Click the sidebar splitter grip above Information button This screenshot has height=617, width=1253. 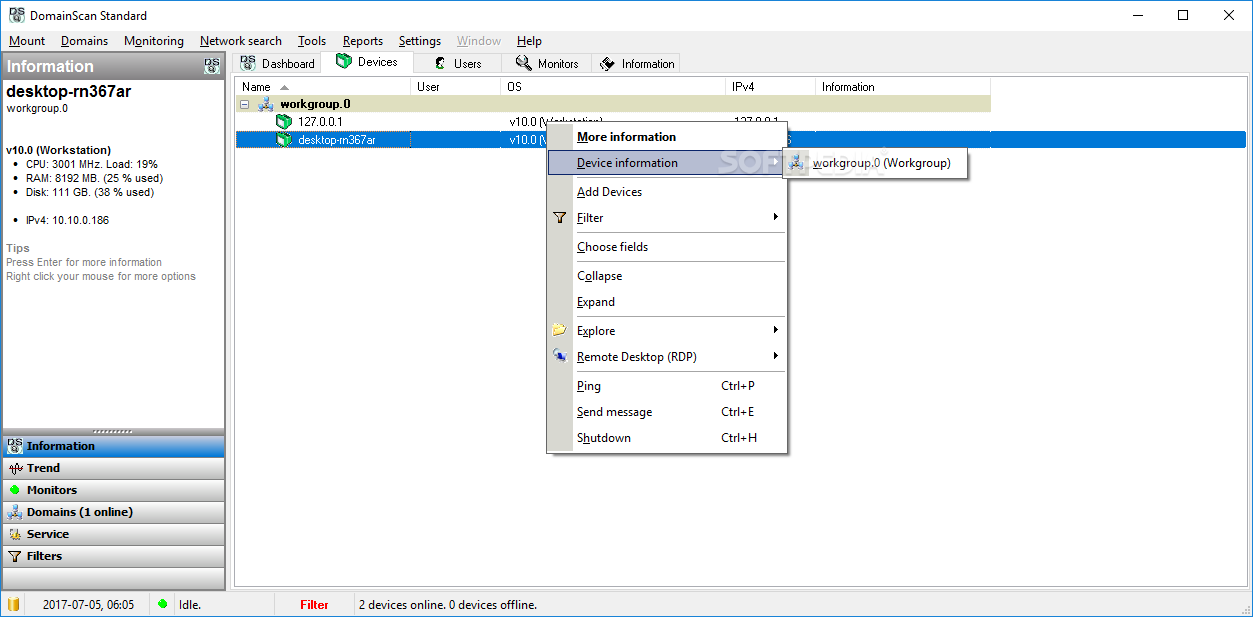pos(113,432)
